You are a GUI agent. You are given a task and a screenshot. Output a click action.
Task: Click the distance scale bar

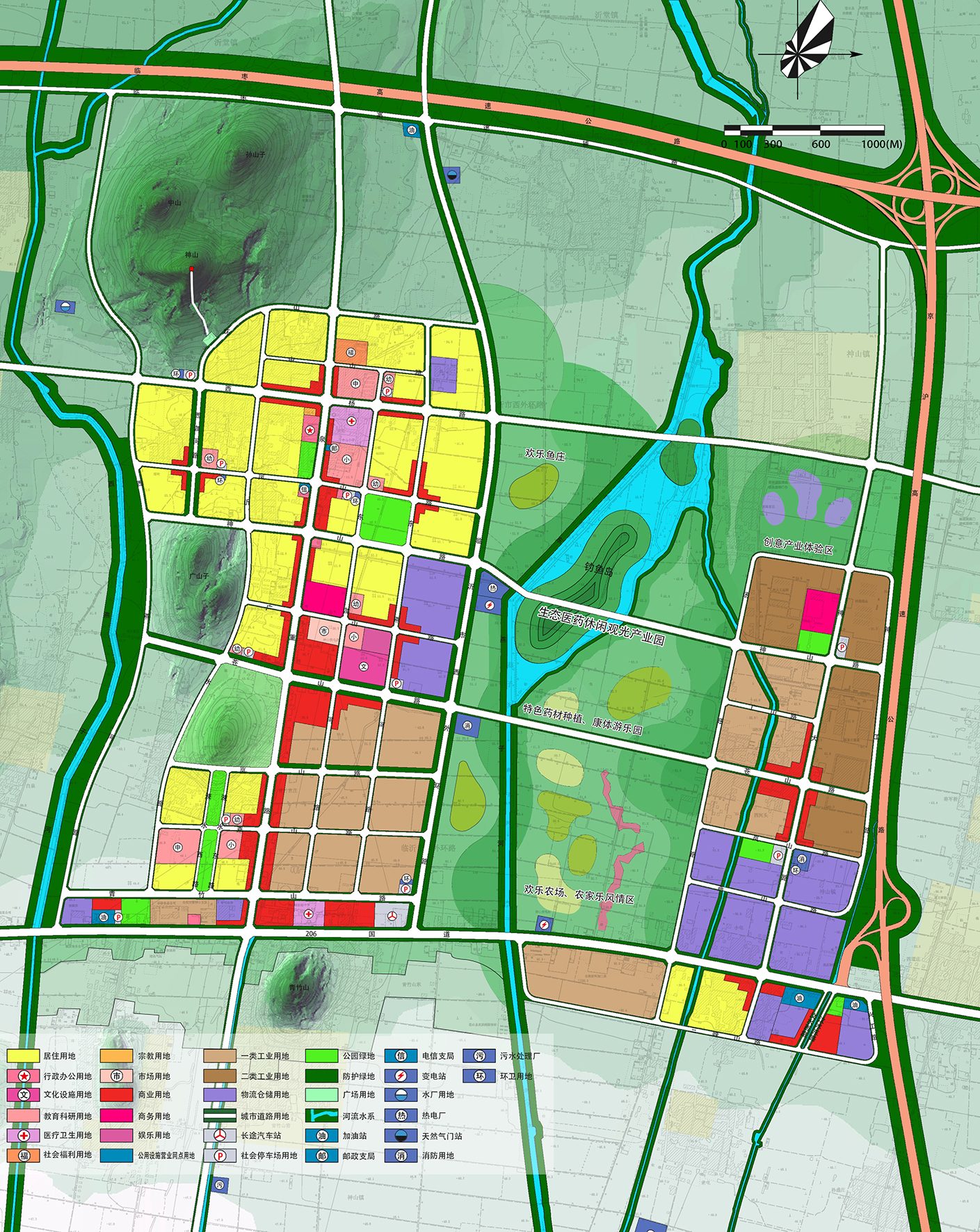click(804, 130)
